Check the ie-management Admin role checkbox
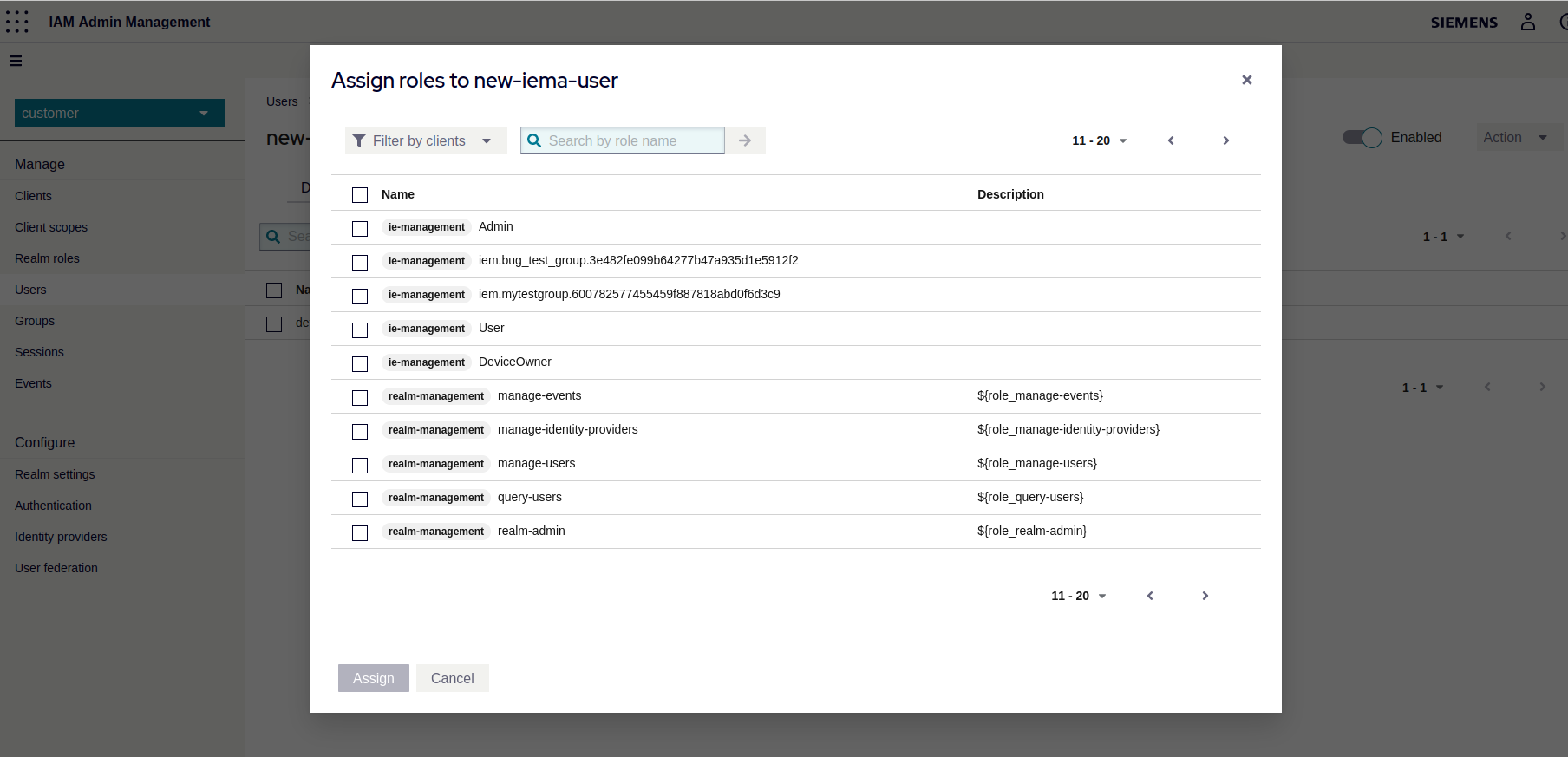 pyautogui.click(x=360, y=228)
